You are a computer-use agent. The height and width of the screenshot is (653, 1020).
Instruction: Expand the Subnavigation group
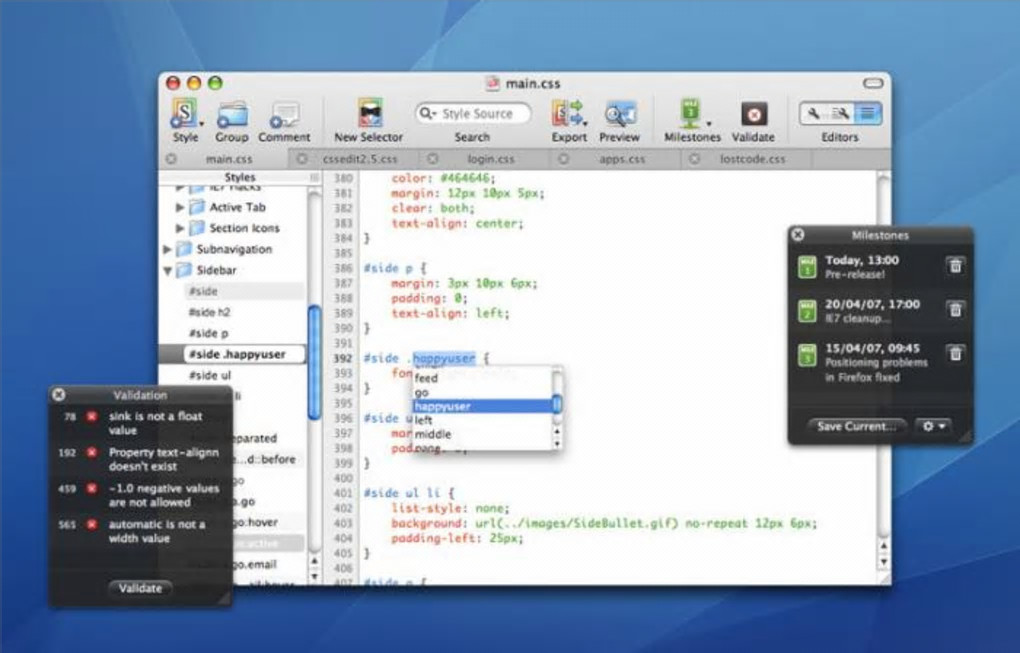(167, 249)
